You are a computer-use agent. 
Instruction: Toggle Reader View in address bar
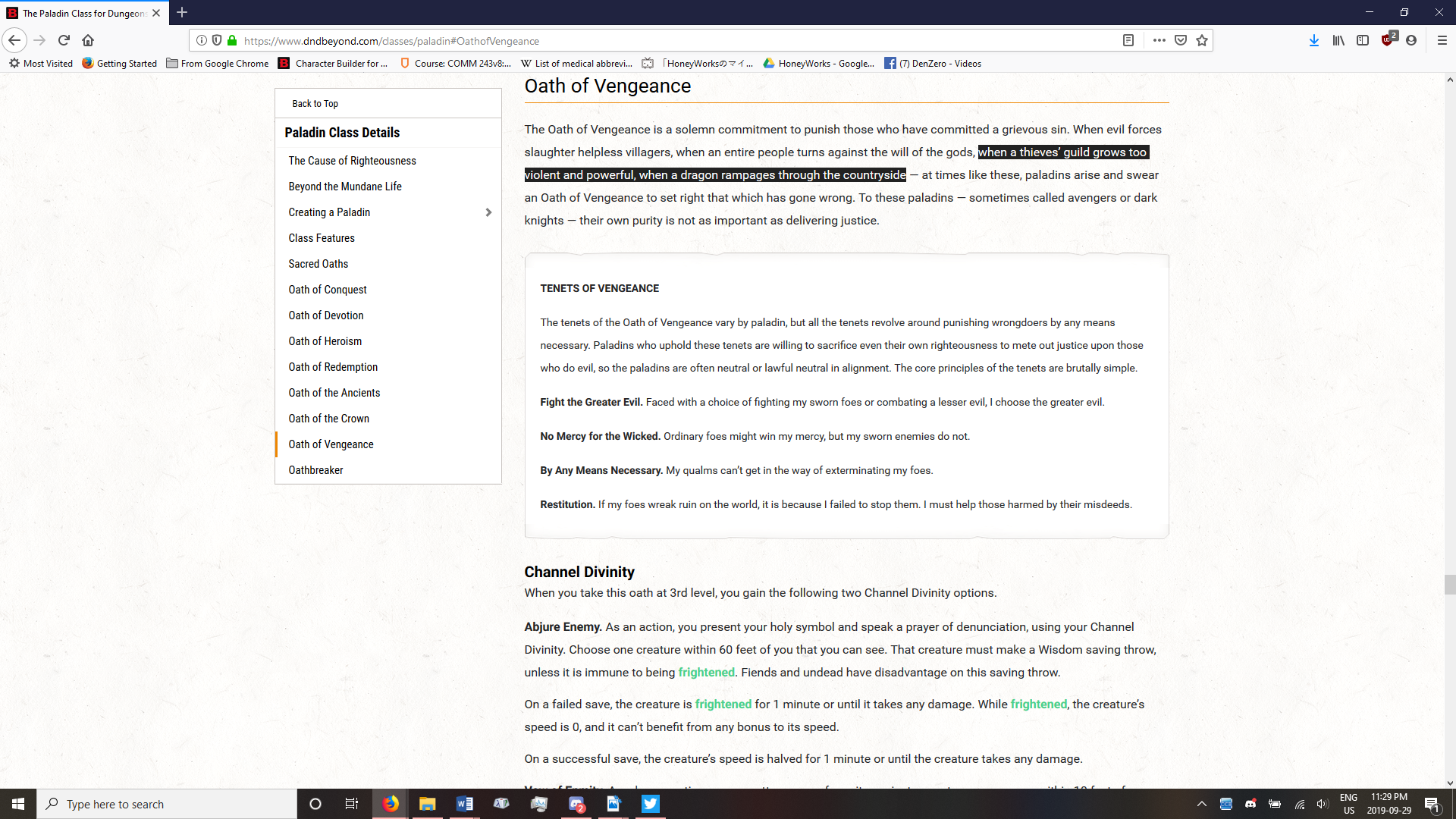click(1128, 40)
